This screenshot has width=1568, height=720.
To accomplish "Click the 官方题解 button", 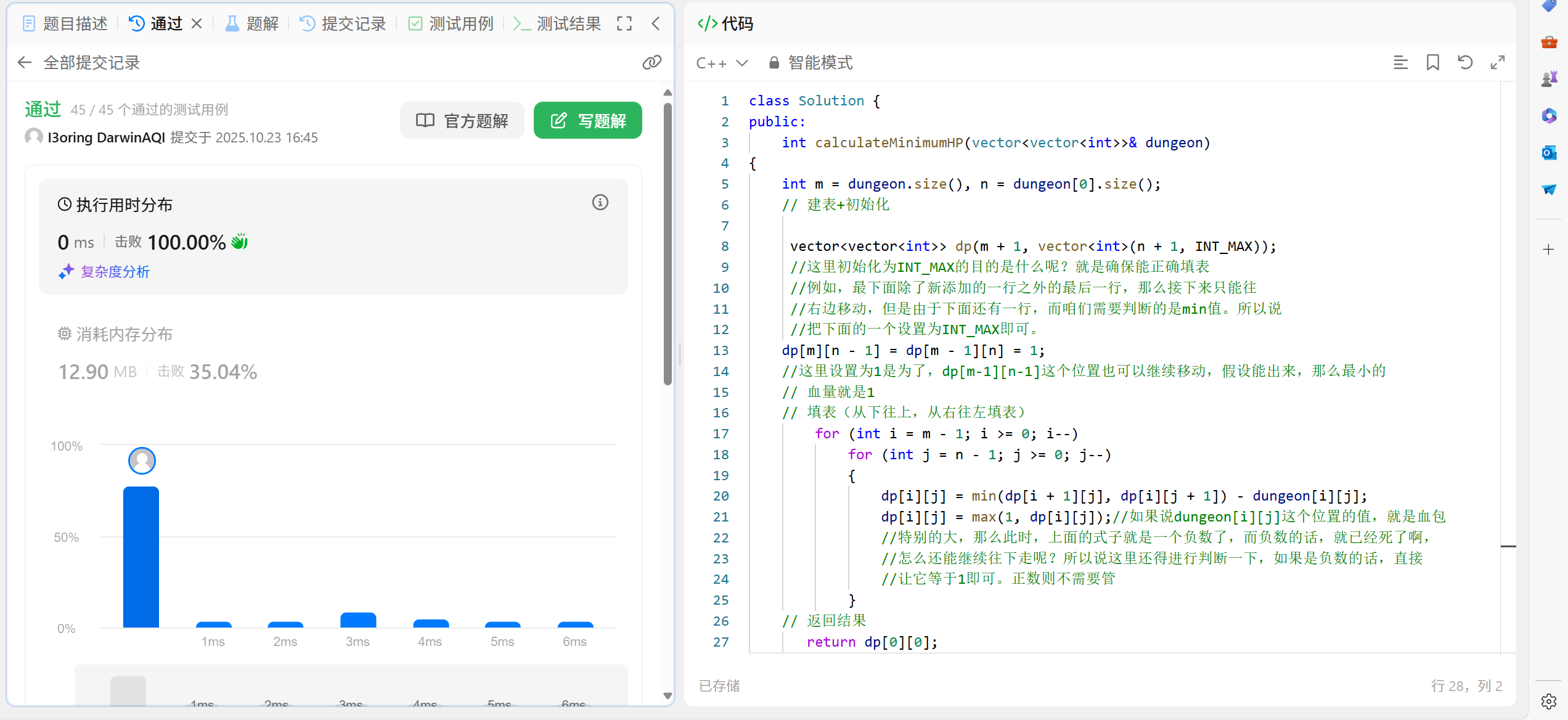I will point(462,120).
